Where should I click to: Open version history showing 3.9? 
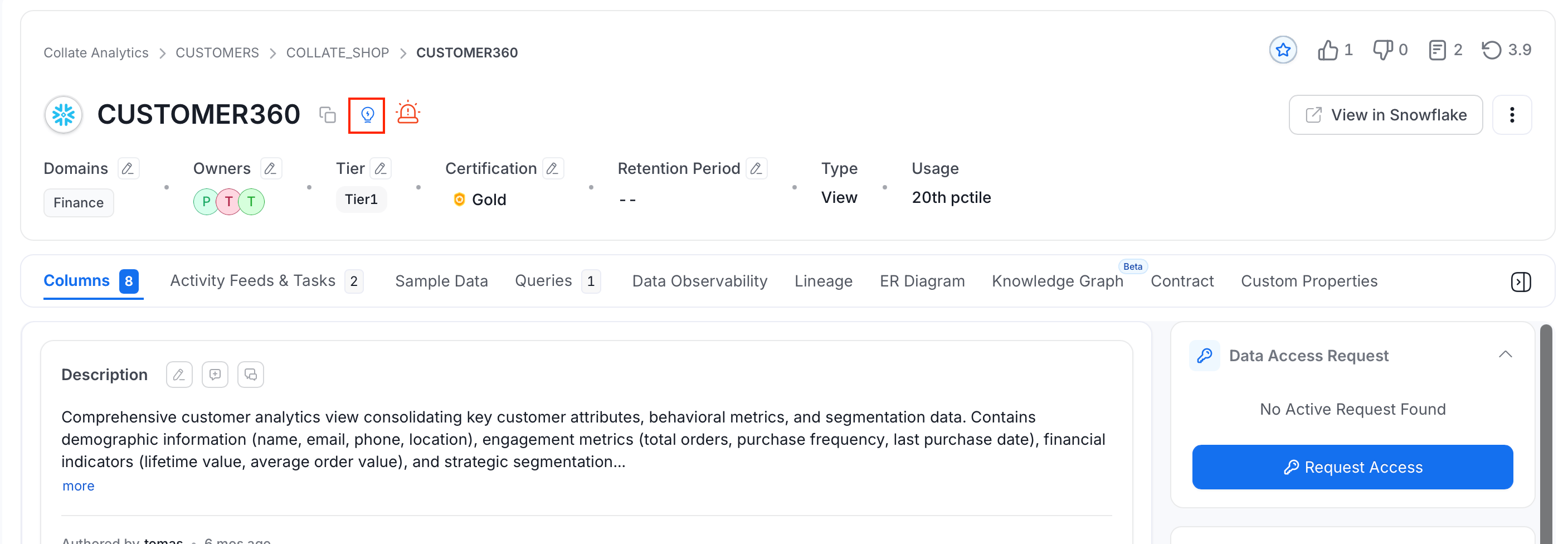tap(1507, 50)
